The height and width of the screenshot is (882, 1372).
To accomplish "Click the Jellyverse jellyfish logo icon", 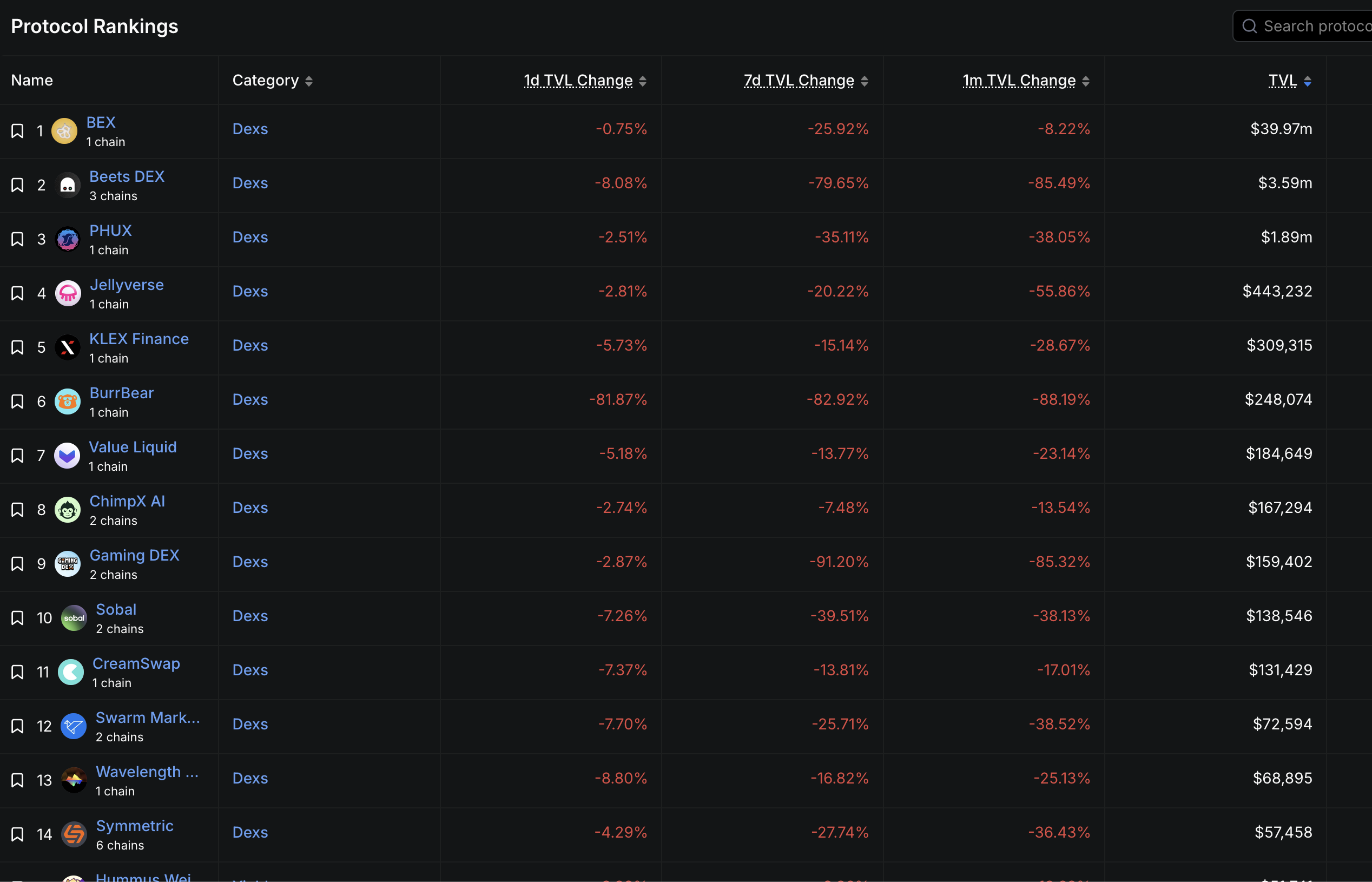I will [x=68, y=293].
